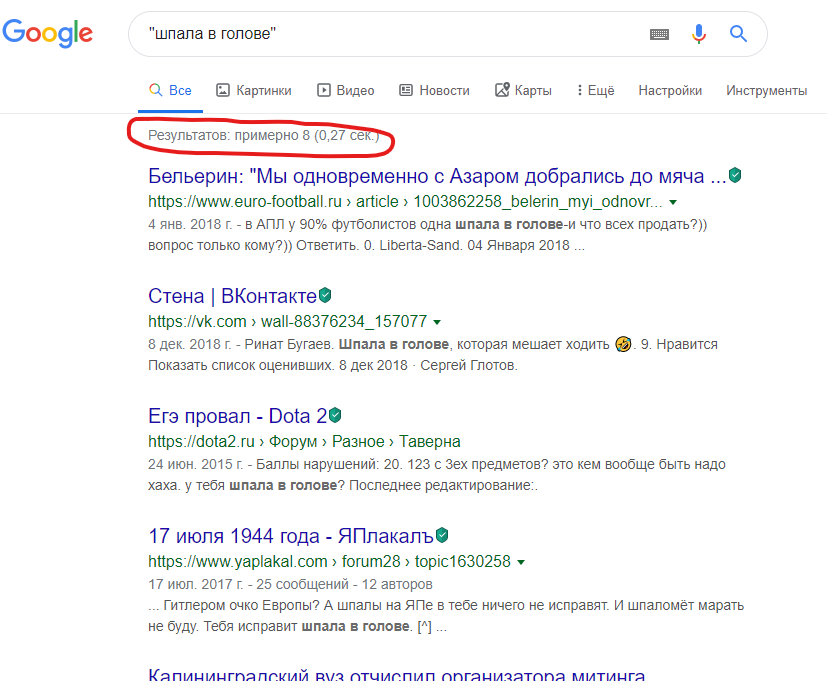Screen dimensions: 827x681
Task: Expand dropdown arrow after yaplakal.com URL
Action: click(522, 561)
